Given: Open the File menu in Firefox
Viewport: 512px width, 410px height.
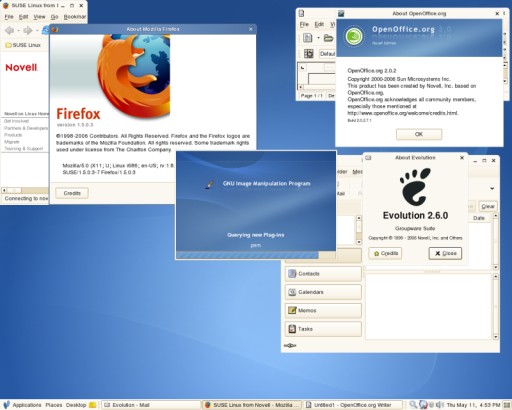Looking at the screenshot, I should click(9, 17).
